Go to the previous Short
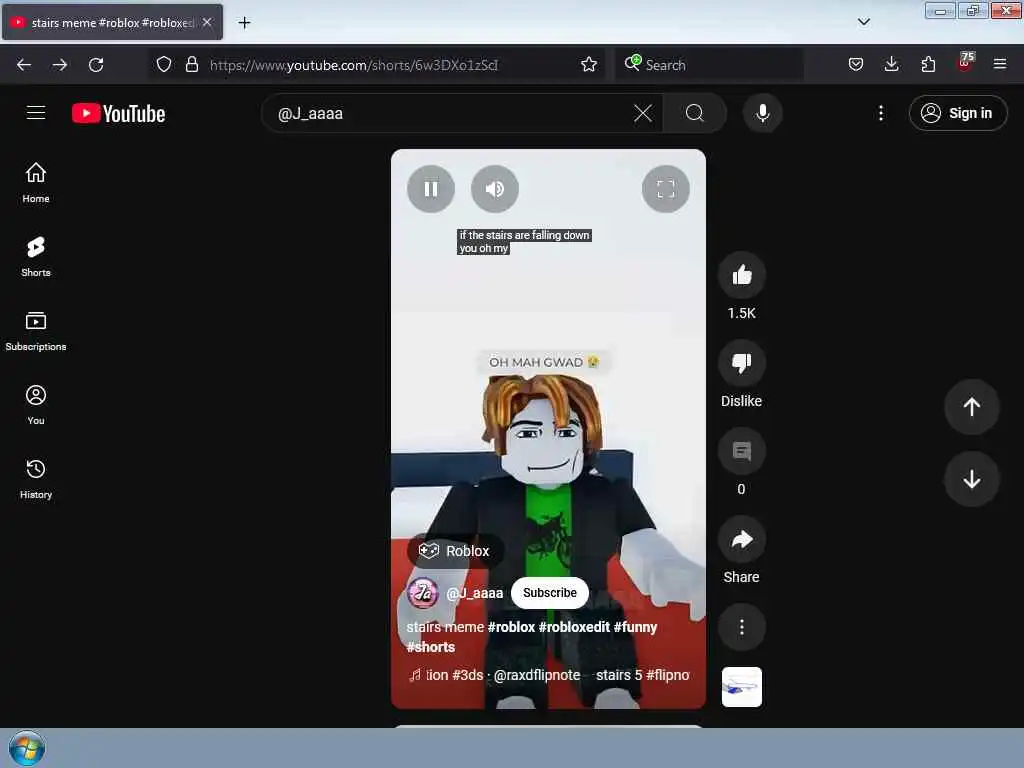This screenshot has width=1024, height=768. pyautogui.click(x=971, y=407)
